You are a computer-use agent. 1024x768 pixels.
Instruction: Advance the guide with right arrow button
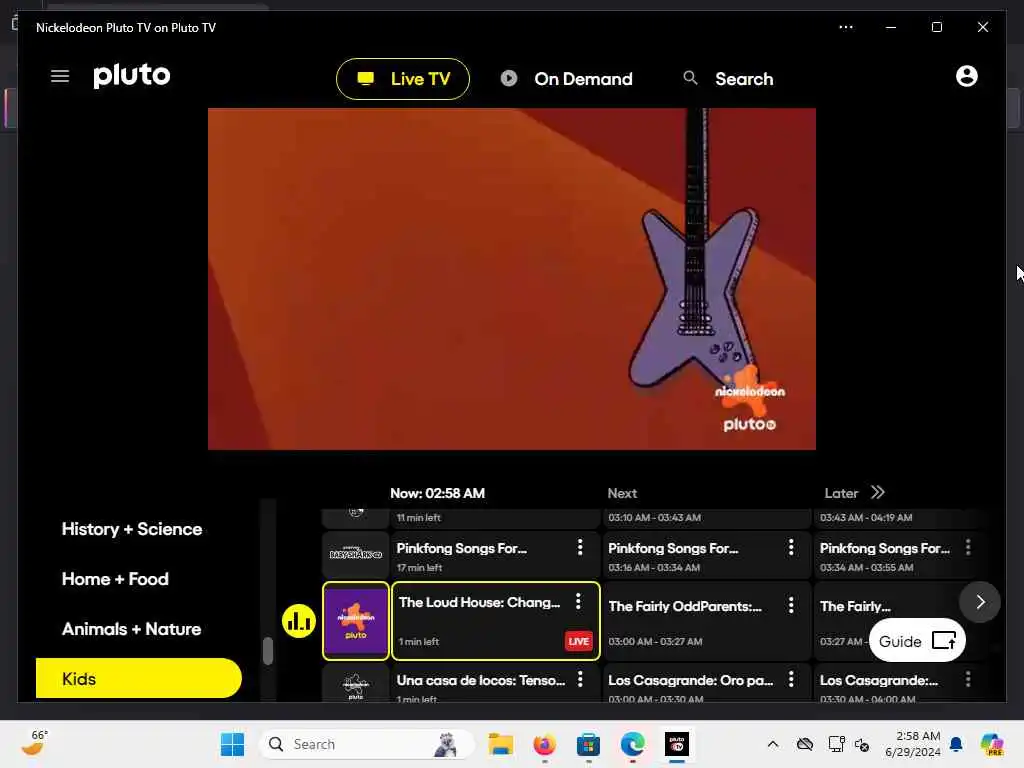(x=980, y=602)
